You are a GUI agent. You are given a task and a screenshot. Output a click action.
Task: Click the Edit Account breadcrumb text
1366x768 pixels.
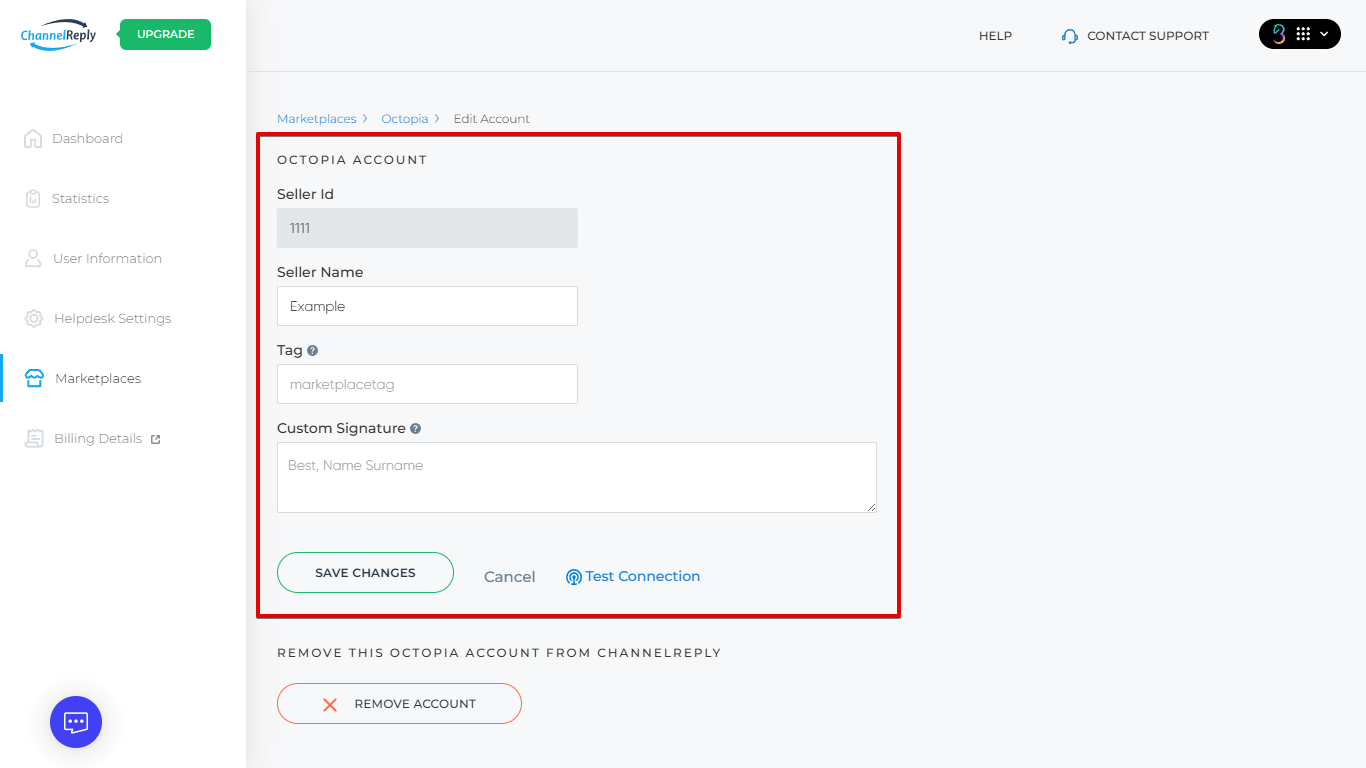pos(492,118)
